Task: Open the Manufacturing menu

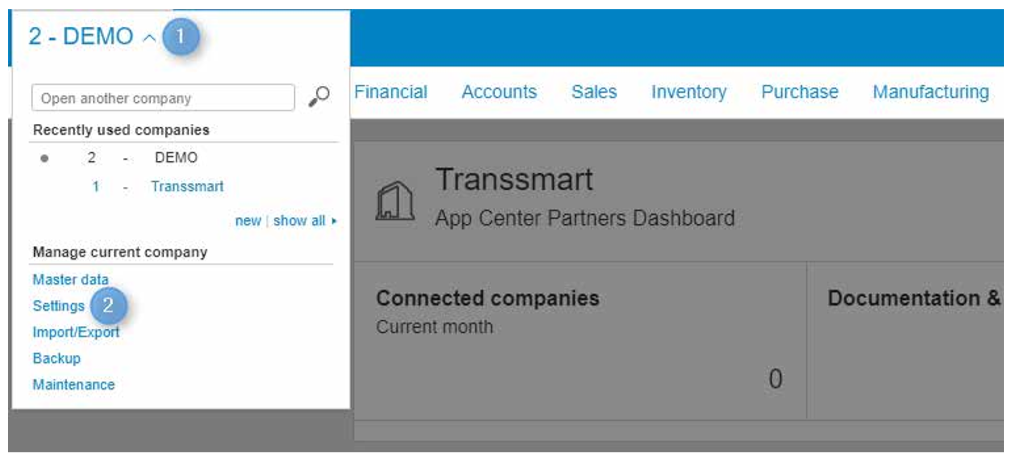Action: 930,92
